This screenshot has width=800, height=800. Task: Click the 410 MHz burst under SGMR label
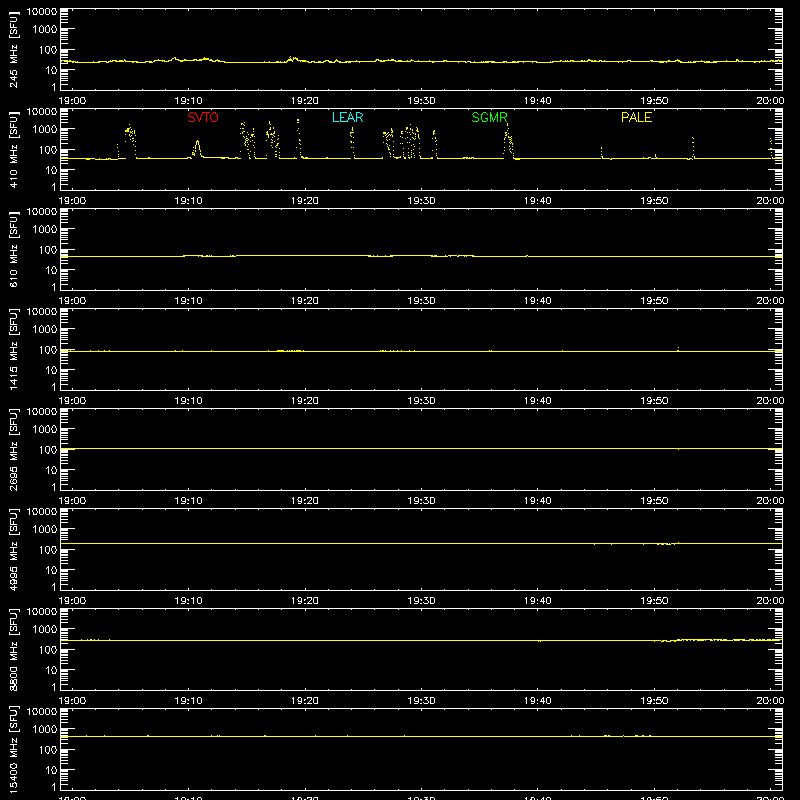pyautogui.click(x=508, y=141)
